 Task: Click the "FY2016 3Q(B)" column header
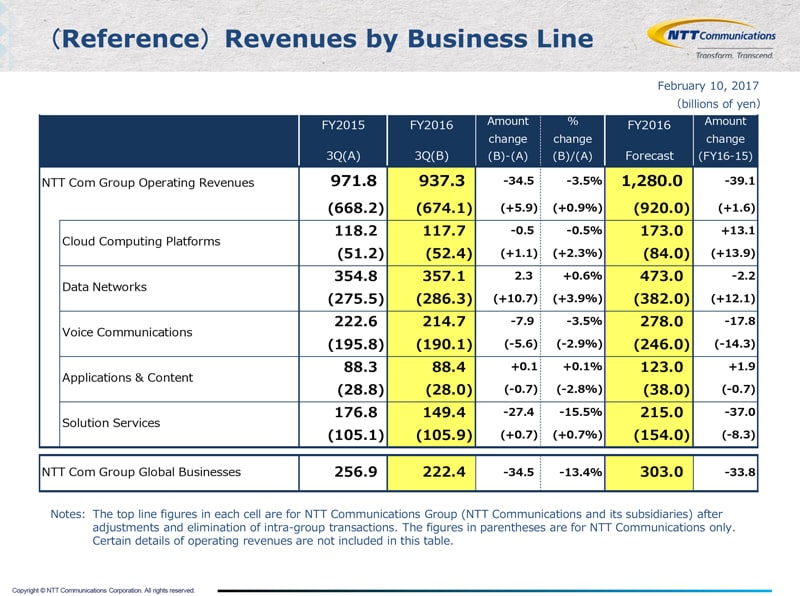point(431,140)
